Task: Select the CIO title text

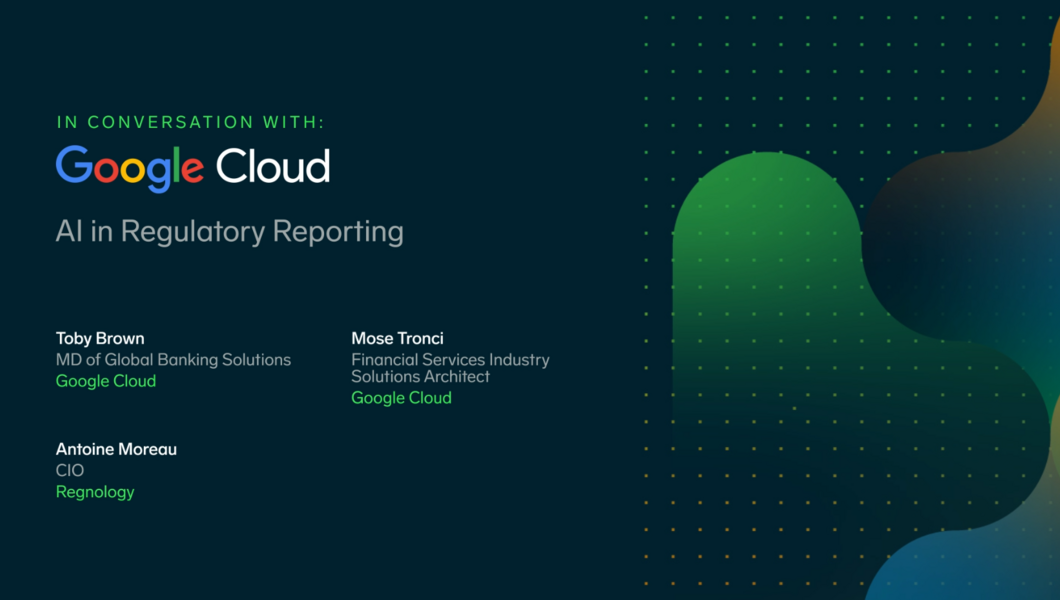Action: click(70, 470)
